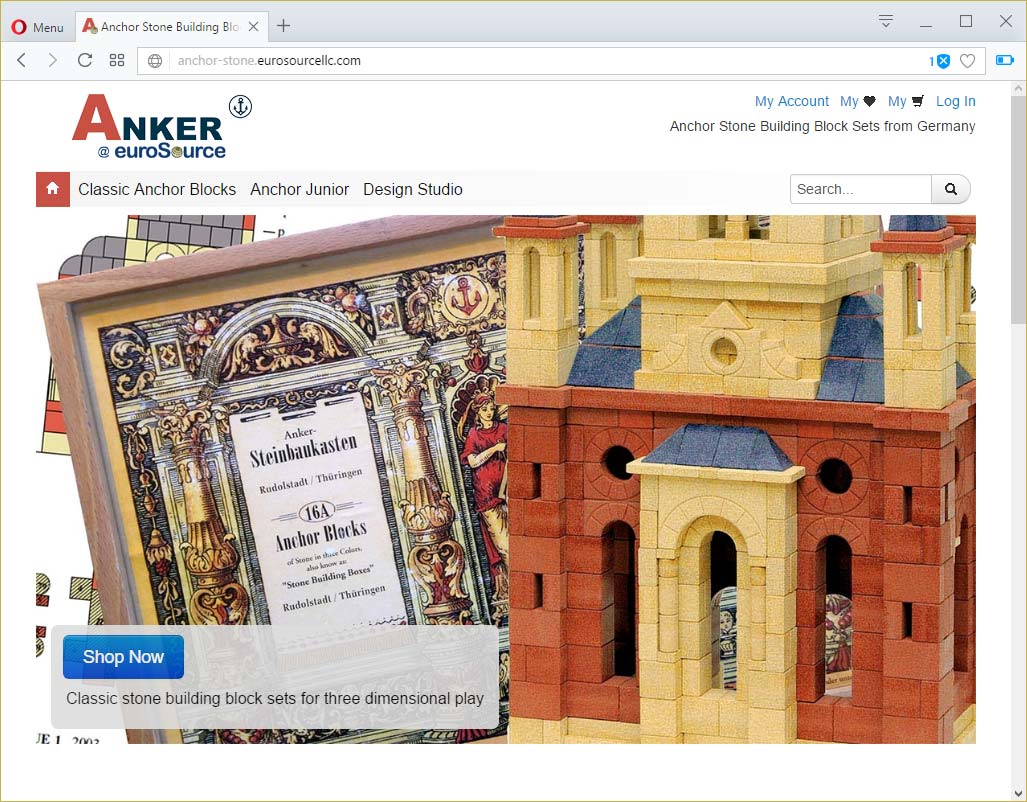Click 'Anchor Stone Building Block Sets from Germany' tagline
This screenshot has width=1027, height=802.
(x=822, y=126)
